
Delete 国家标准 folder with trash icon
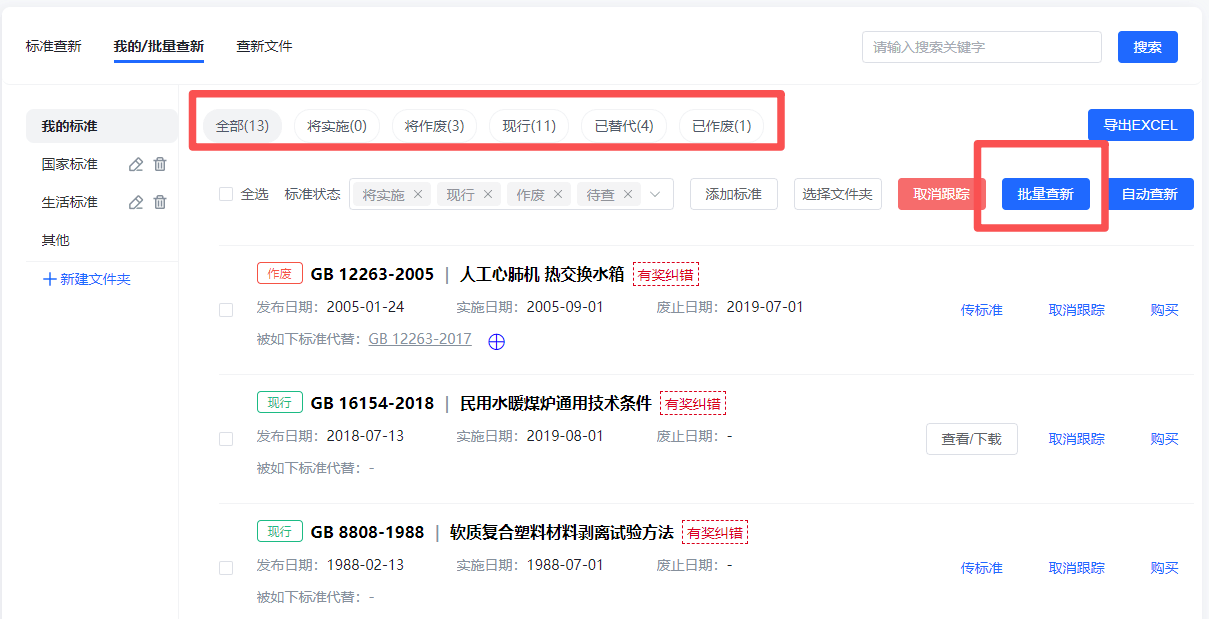click(x=160, y=164)
